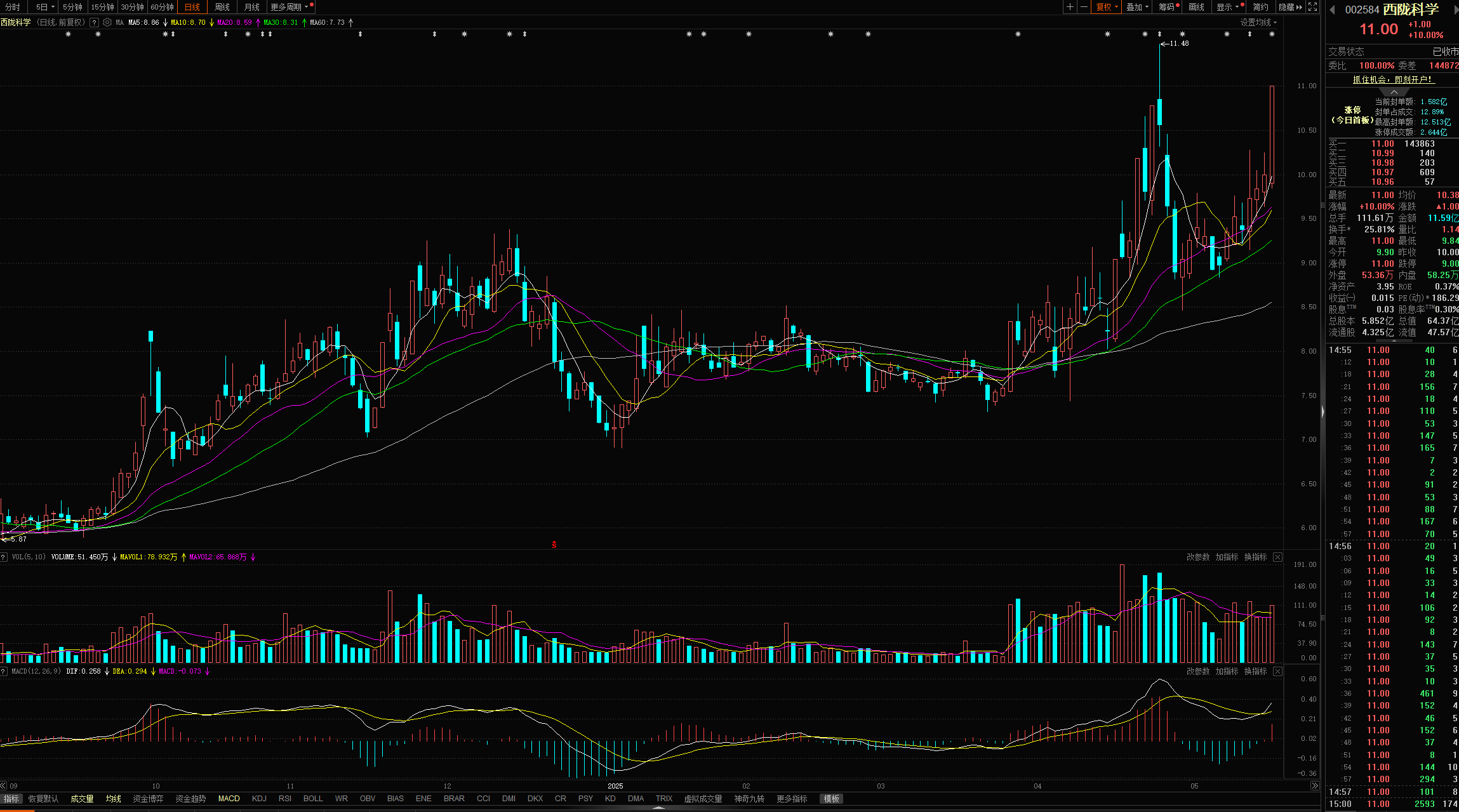Toggle the 画线 drawing tools
1459x812 pixels.
coord(1196,7)
